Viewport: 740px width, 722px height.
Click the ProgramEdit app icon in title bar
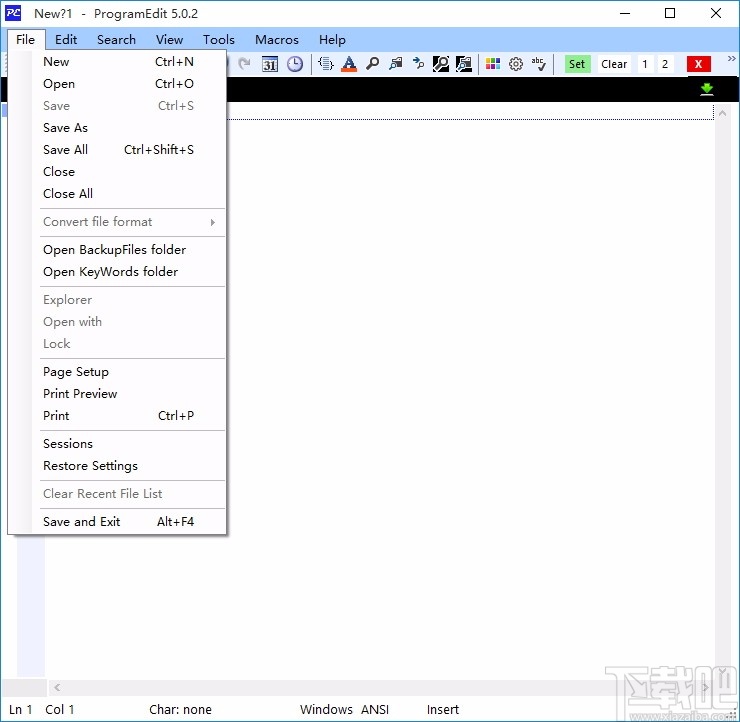13,13
